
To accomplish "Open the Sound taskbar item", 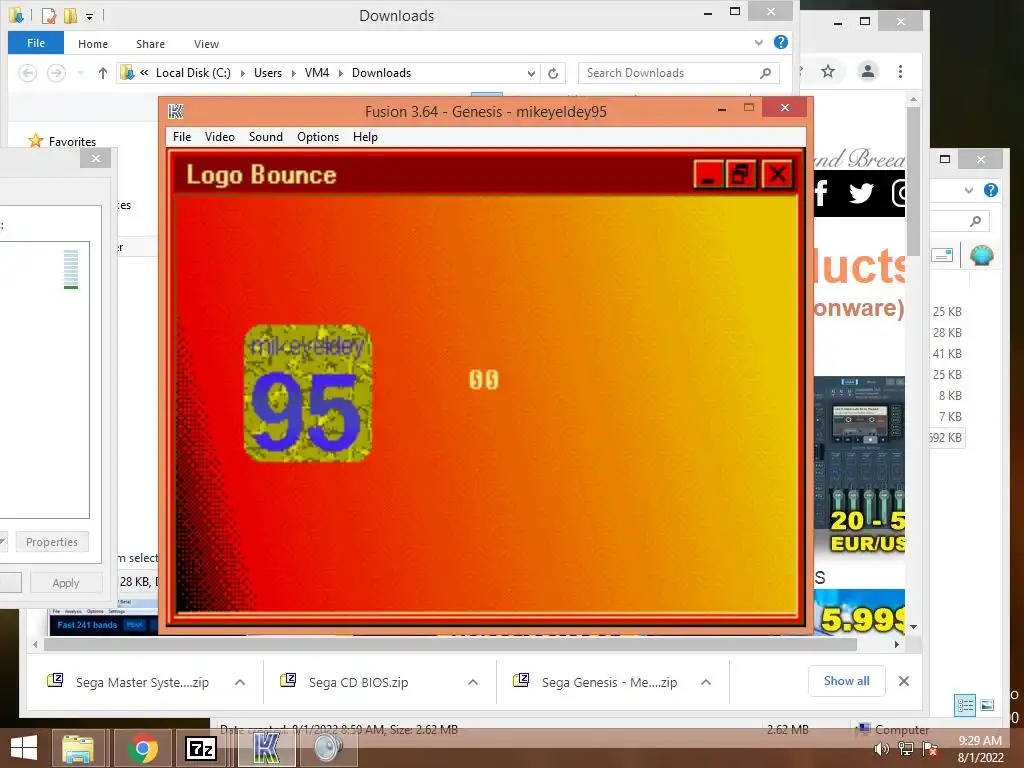I will 328,748.
